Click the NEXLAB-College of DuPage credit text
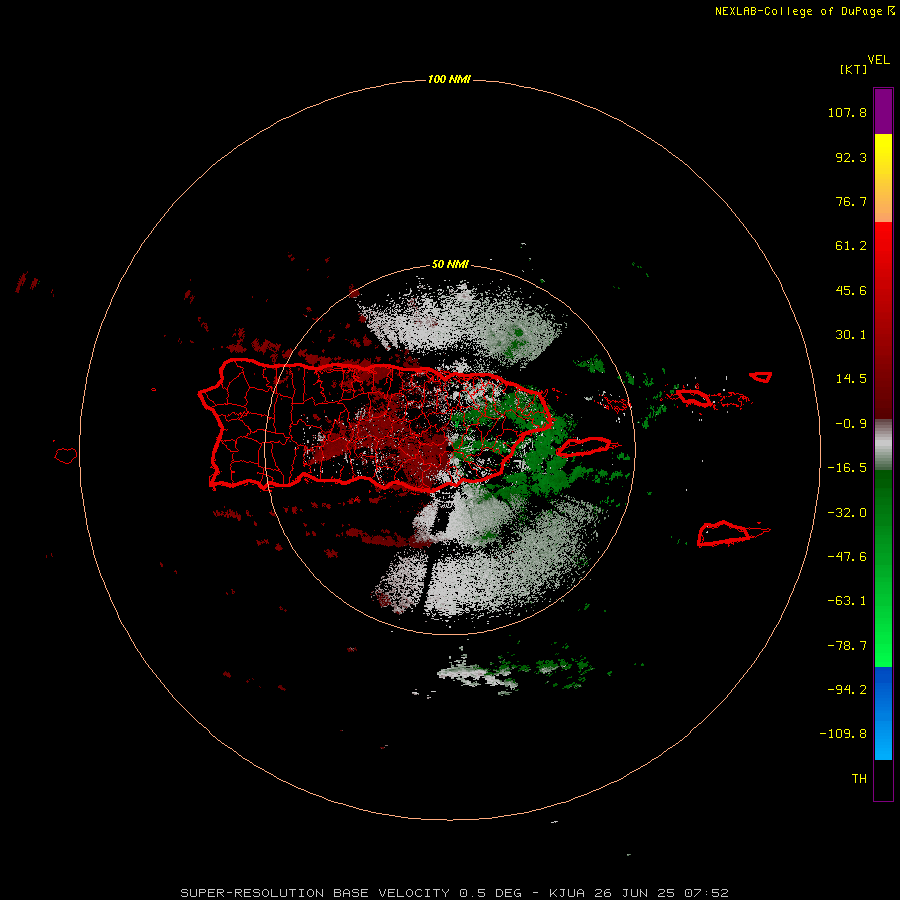 (805, 11)
